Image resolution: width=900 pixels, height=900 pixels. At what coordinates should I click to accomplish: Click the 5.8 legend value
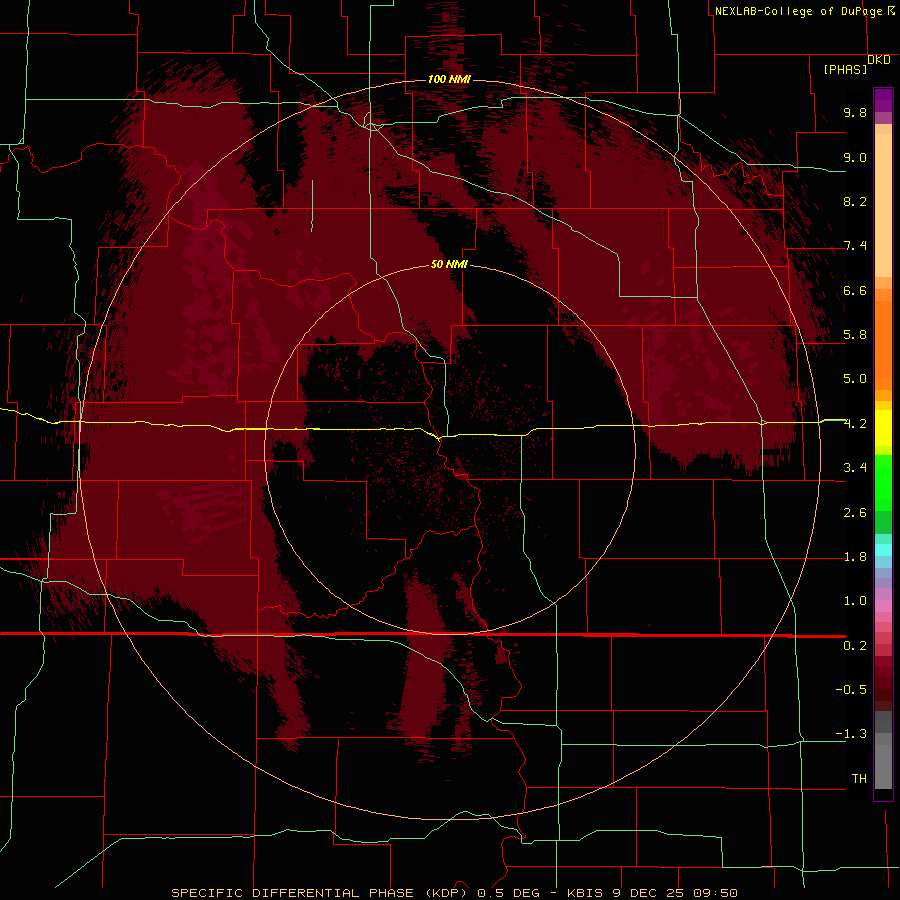855,335
